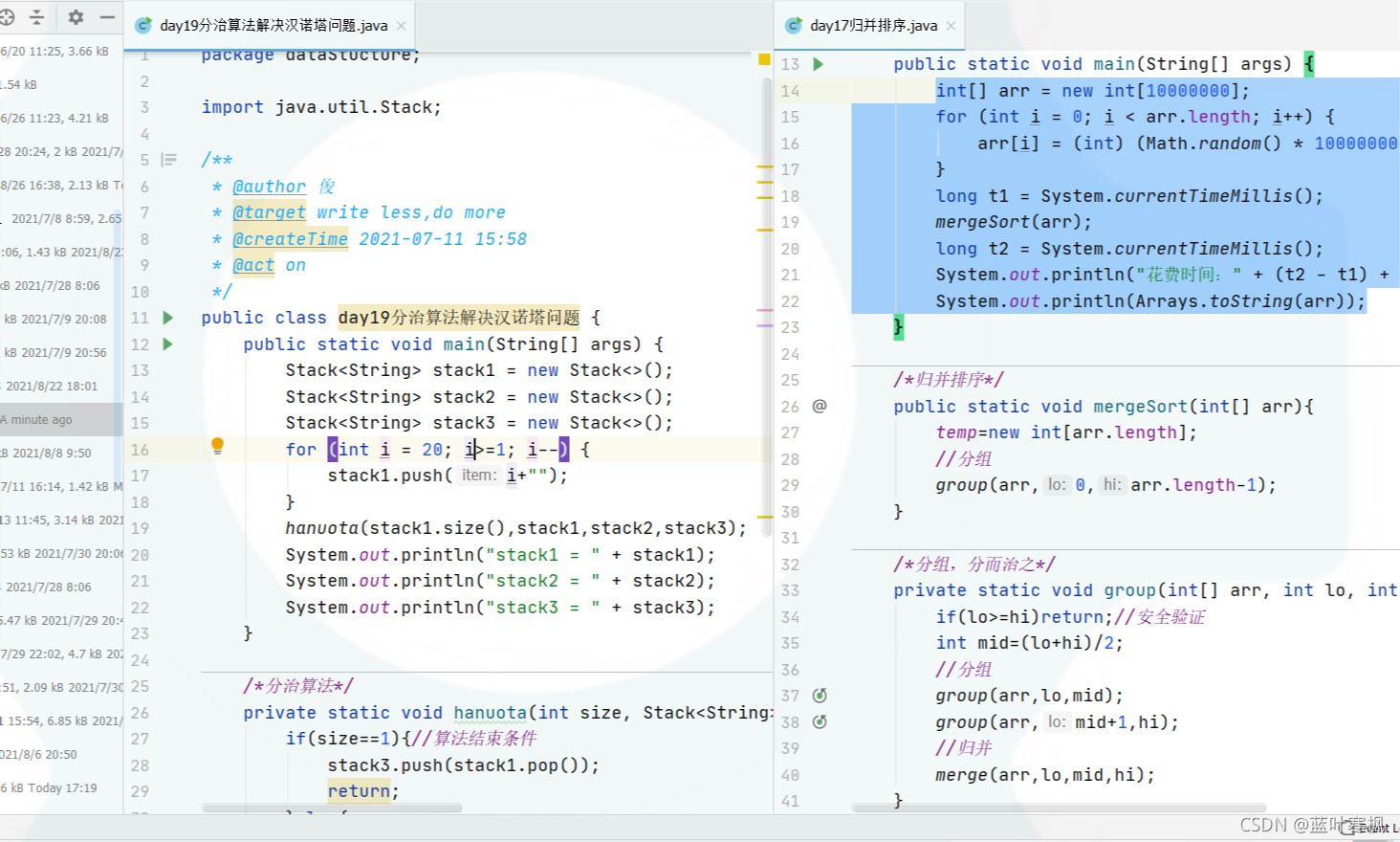
Task: Click println "stack2 = " statement
Action: pyautogui.click(x=500, y=581)
